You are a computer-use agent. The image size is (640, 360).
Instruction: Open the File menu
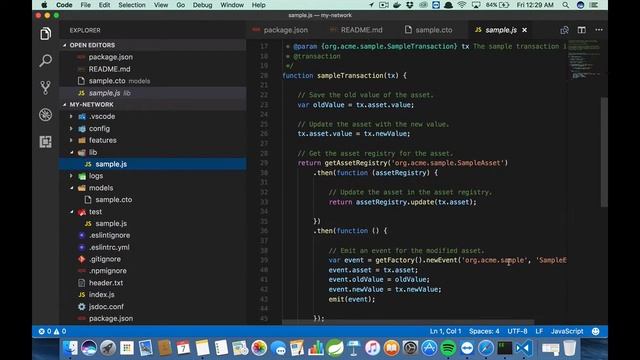click(86, 5)
